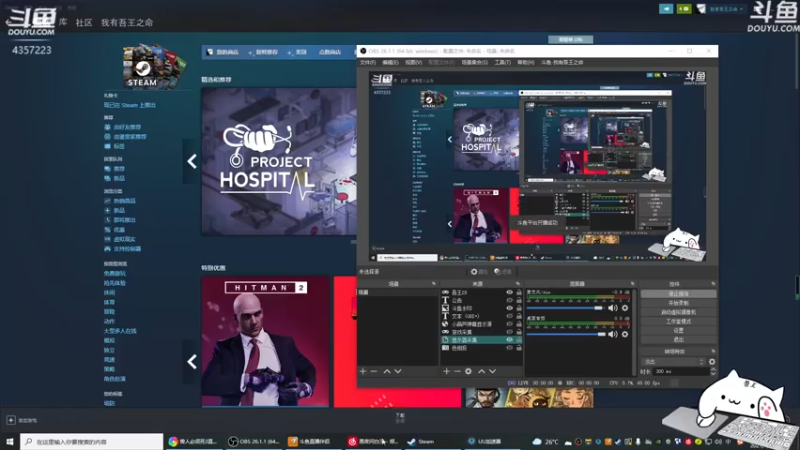
Task: Open Chrome from the taskbar
Action: point(194,441)
